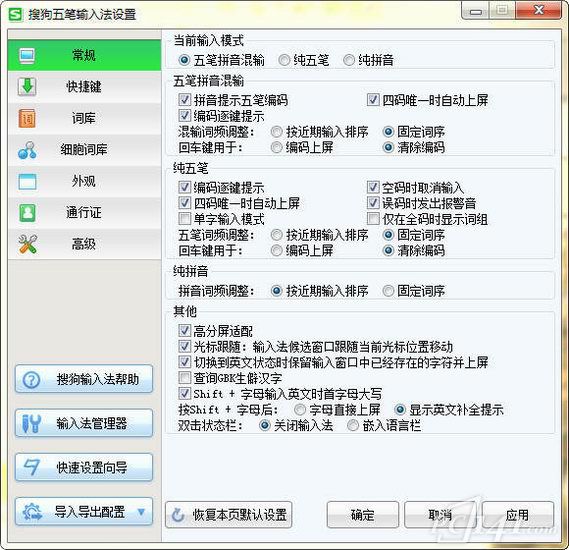Click the question mark icon for 搜狗输入法帮助
569x550 pixels.
[x=31, y=380]
